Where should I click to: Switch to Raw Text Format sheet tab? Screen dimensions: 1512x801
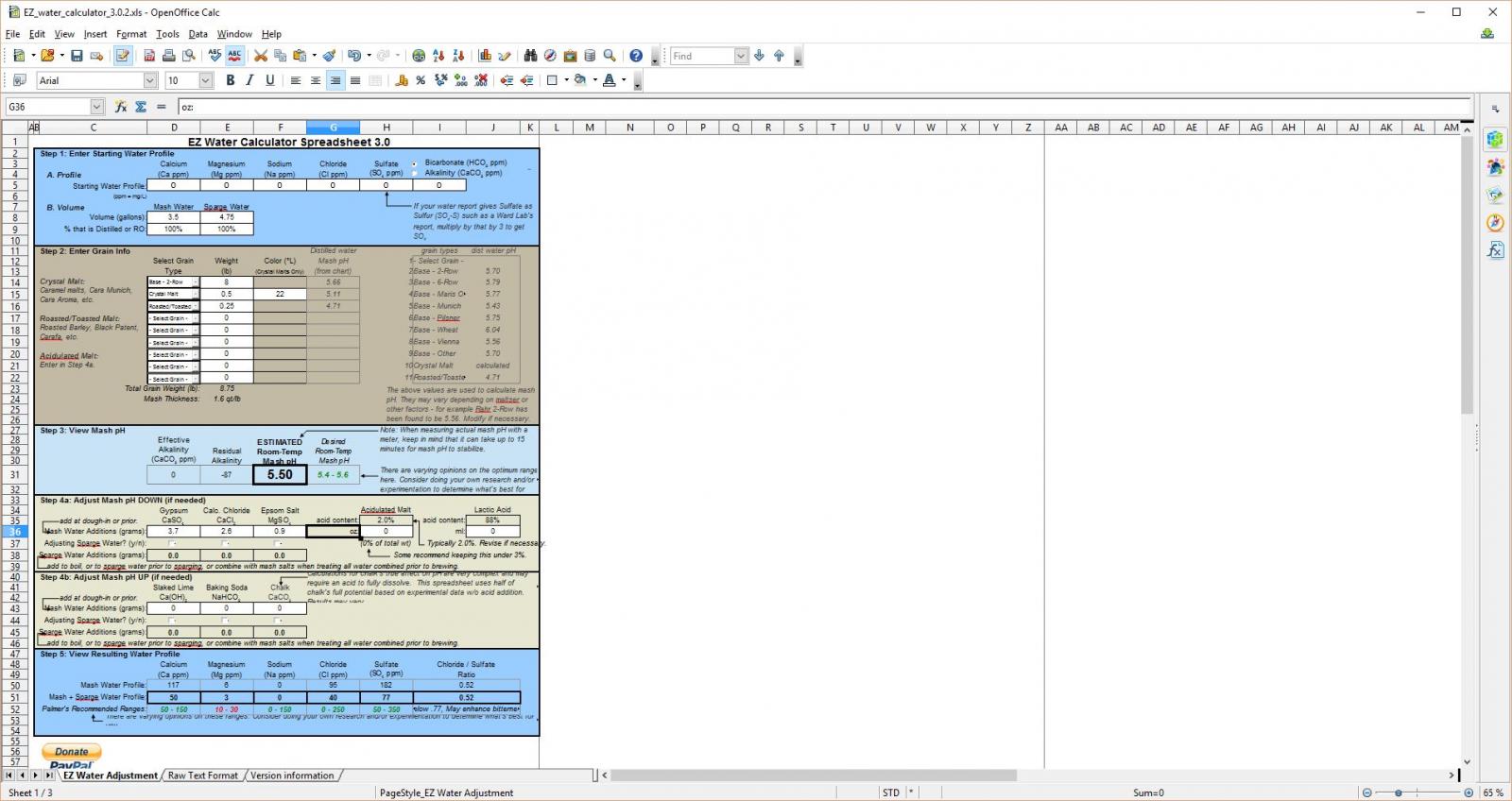[x=202, y=775]
